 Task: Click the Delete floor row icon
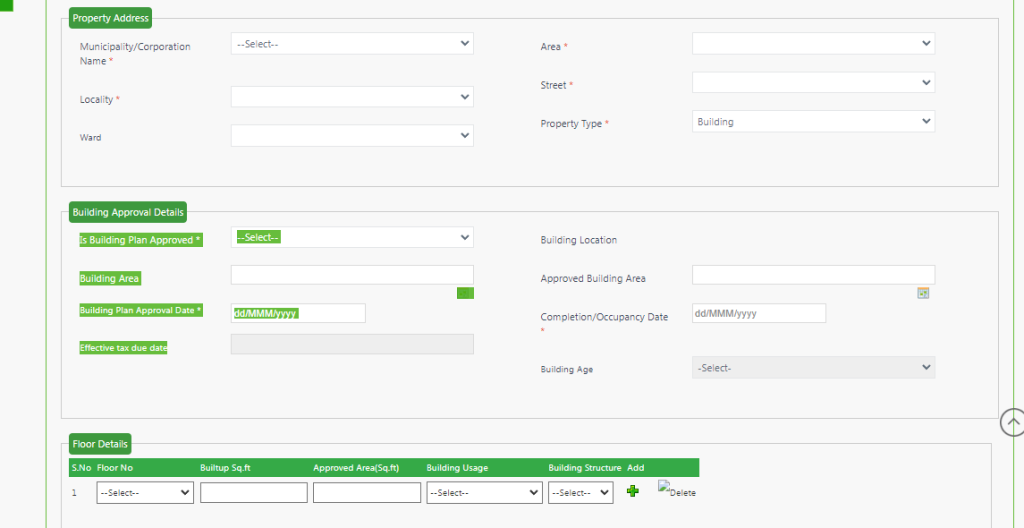point(676,490)
